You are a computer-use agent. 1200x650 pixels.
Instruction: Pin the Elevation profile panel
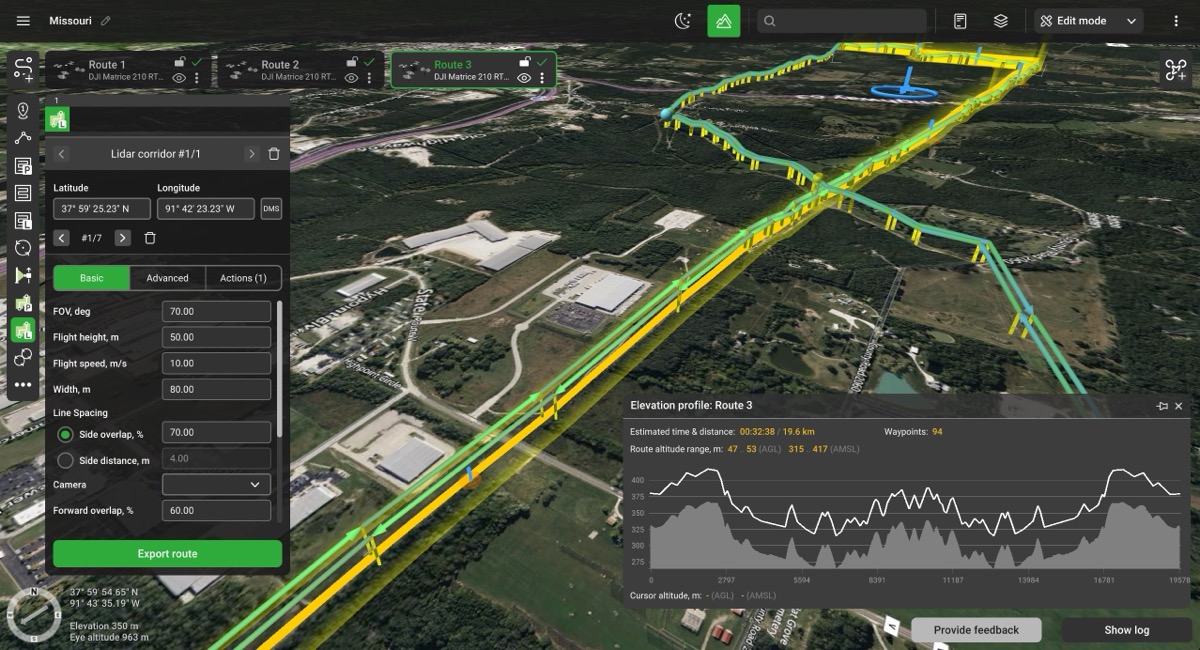pyautogui.click(x=1162, y=406)
